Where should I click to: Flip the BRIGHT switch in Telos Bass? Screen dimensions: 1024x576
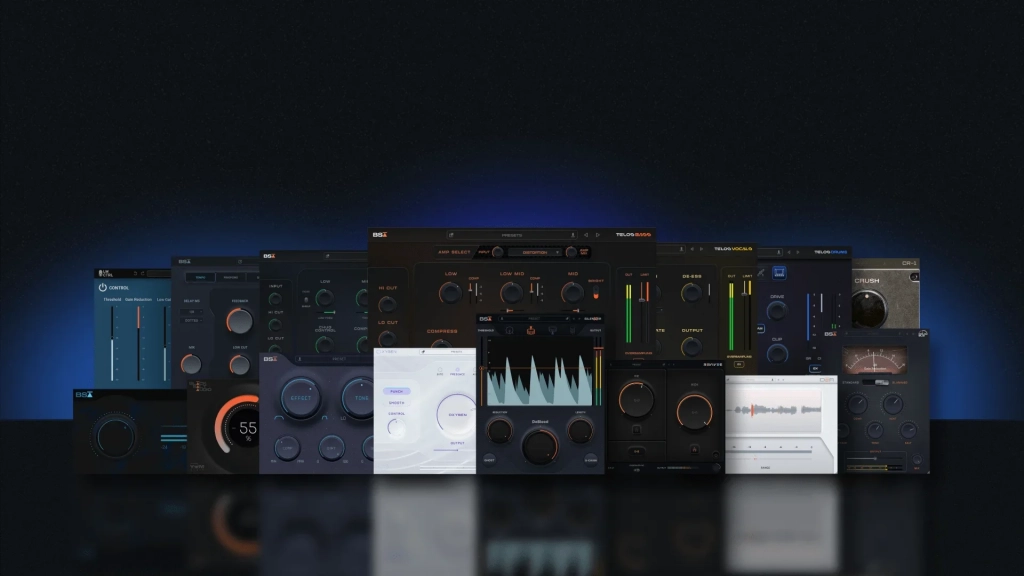point(596,293)
